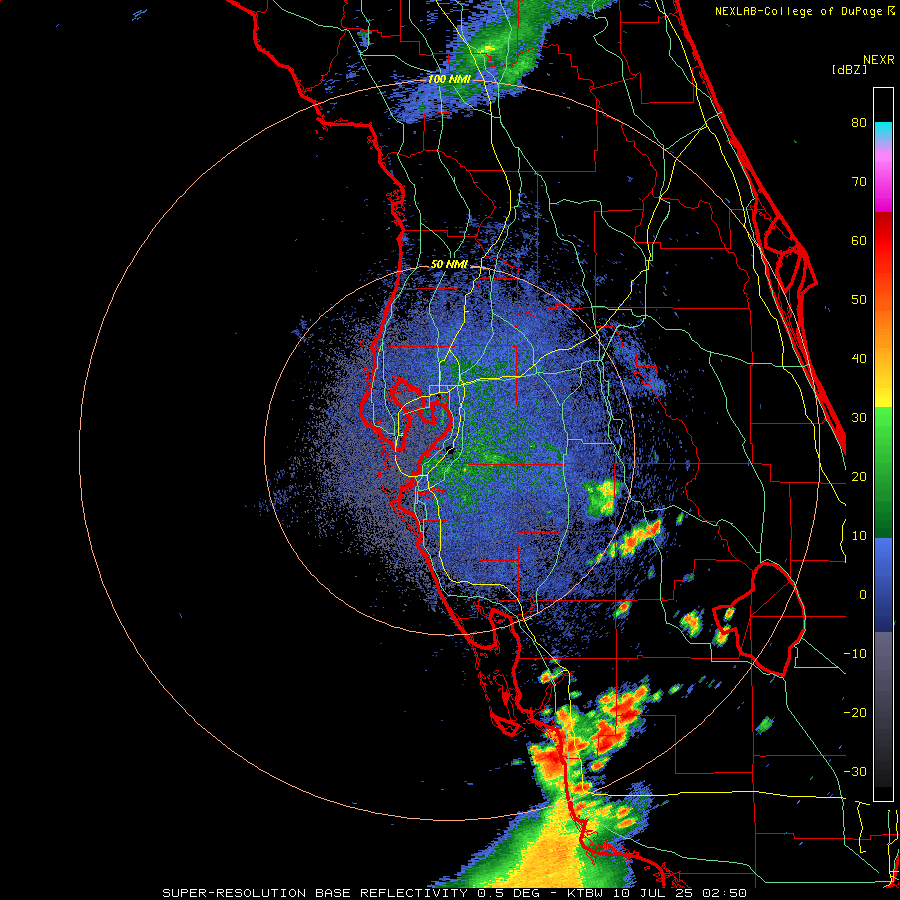Click the 10 dBZ scale value
The height and width of the screenshot is (900, 900).
tap(859, 536)
